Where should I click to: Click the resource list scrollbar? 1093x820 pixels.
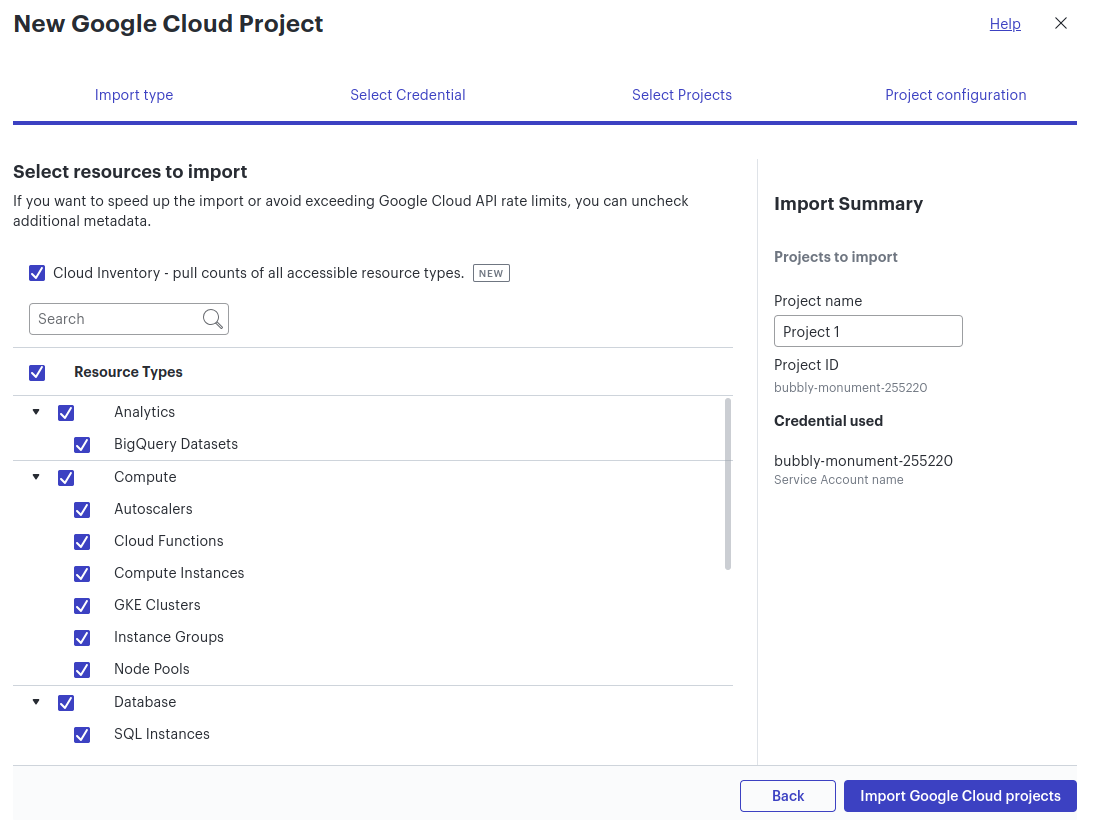click(x=728, y=484)
